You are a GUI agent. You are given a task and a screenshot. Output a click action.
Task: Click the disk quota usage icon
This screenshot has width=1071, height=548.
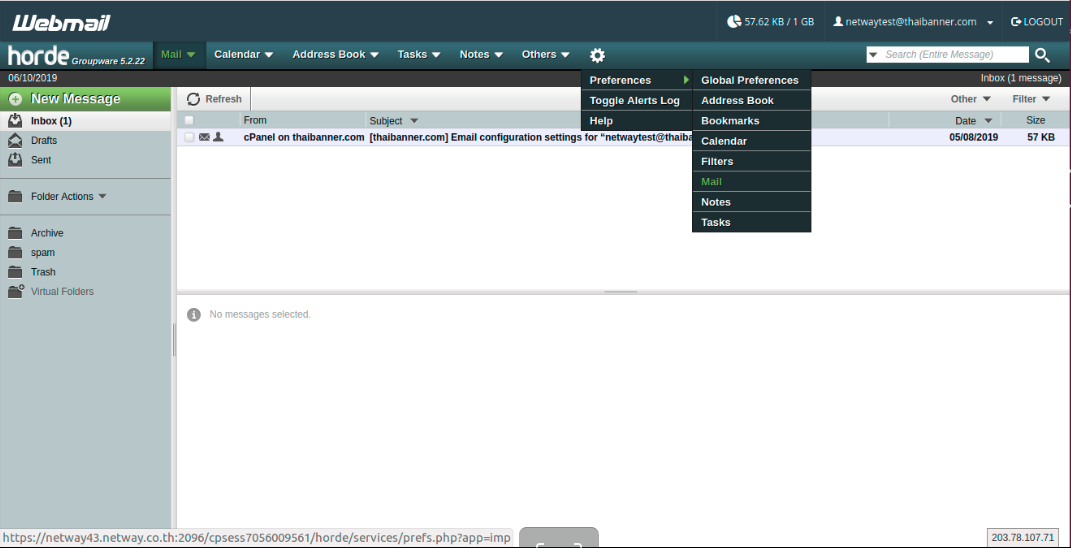(x=734, y=21)
